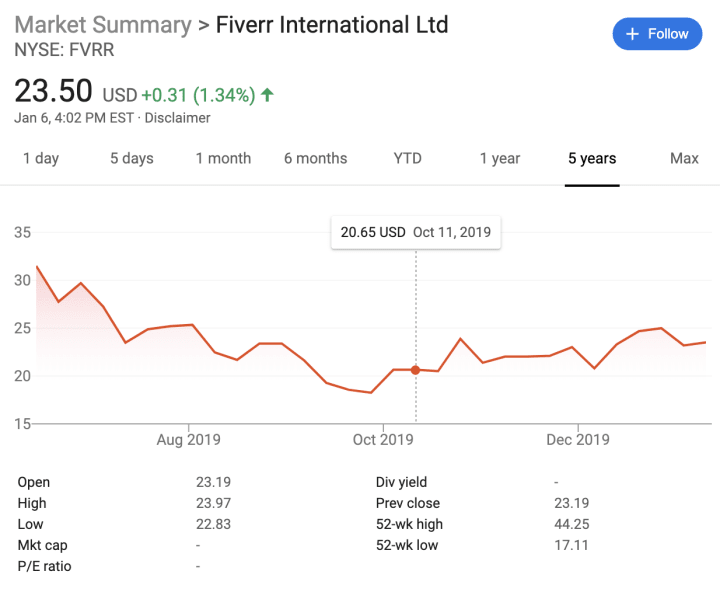Switch to the 1 day range tab
Screen dimensions: 720x599
coord(41,158)
